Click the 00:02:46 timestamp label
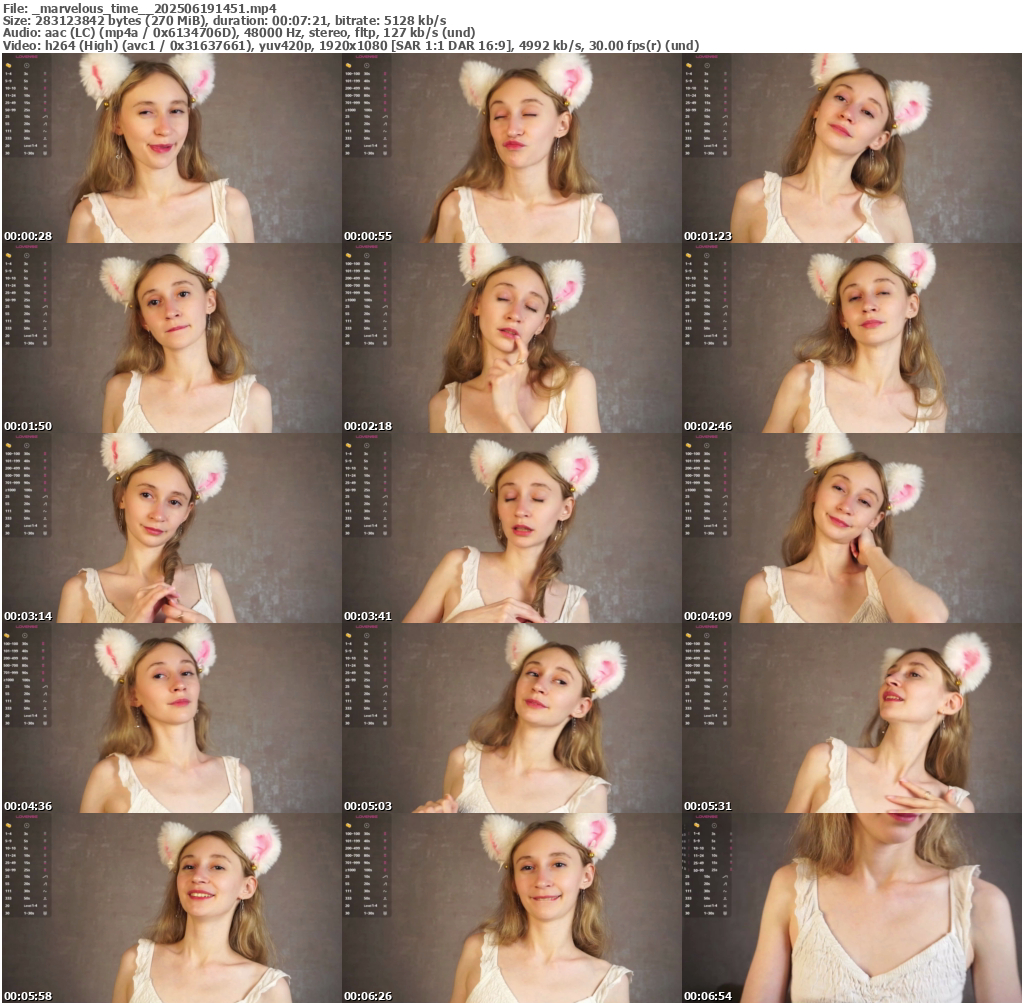 708,426
